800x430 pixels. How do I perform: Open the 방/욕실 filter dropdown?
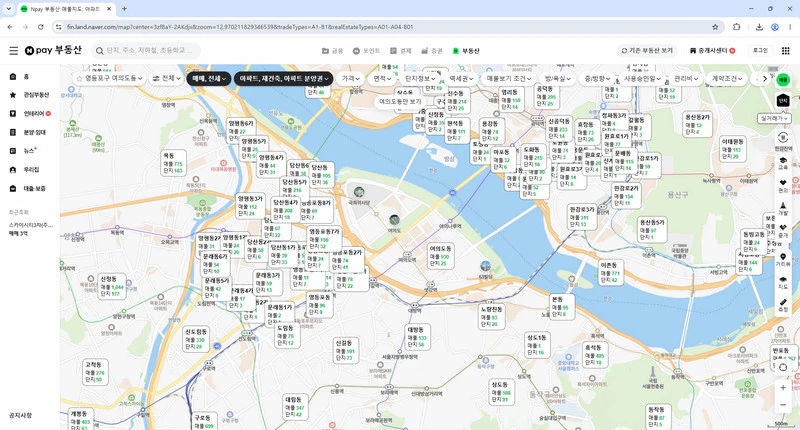(x=558, y=79)
